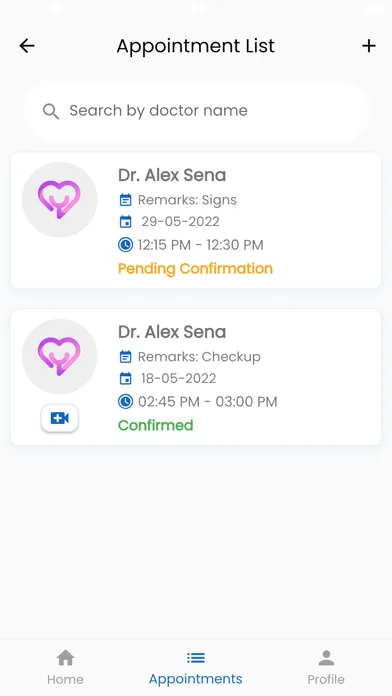Open the Pending Confirmation appointment card
The height and width of the screenshot is (696, 392).
click(196, 221)
